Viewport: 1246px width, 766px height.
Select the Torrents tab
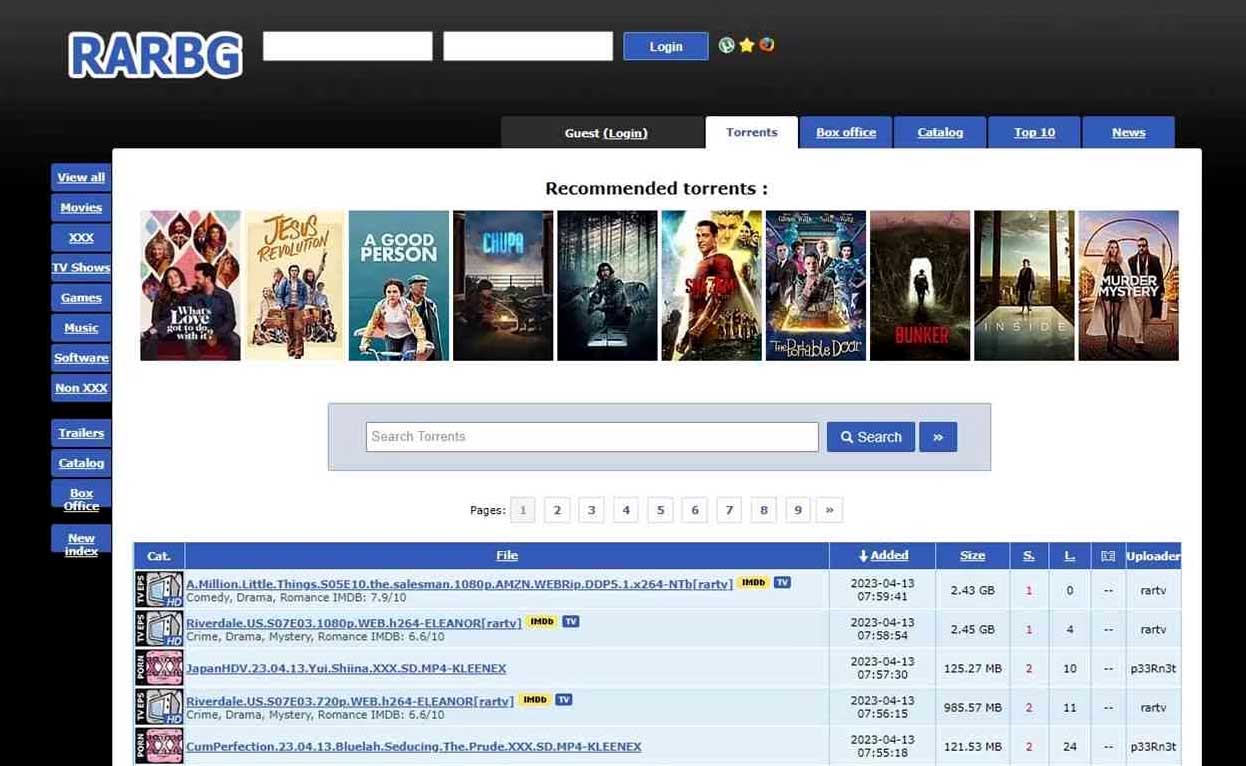tap(752, 132)
